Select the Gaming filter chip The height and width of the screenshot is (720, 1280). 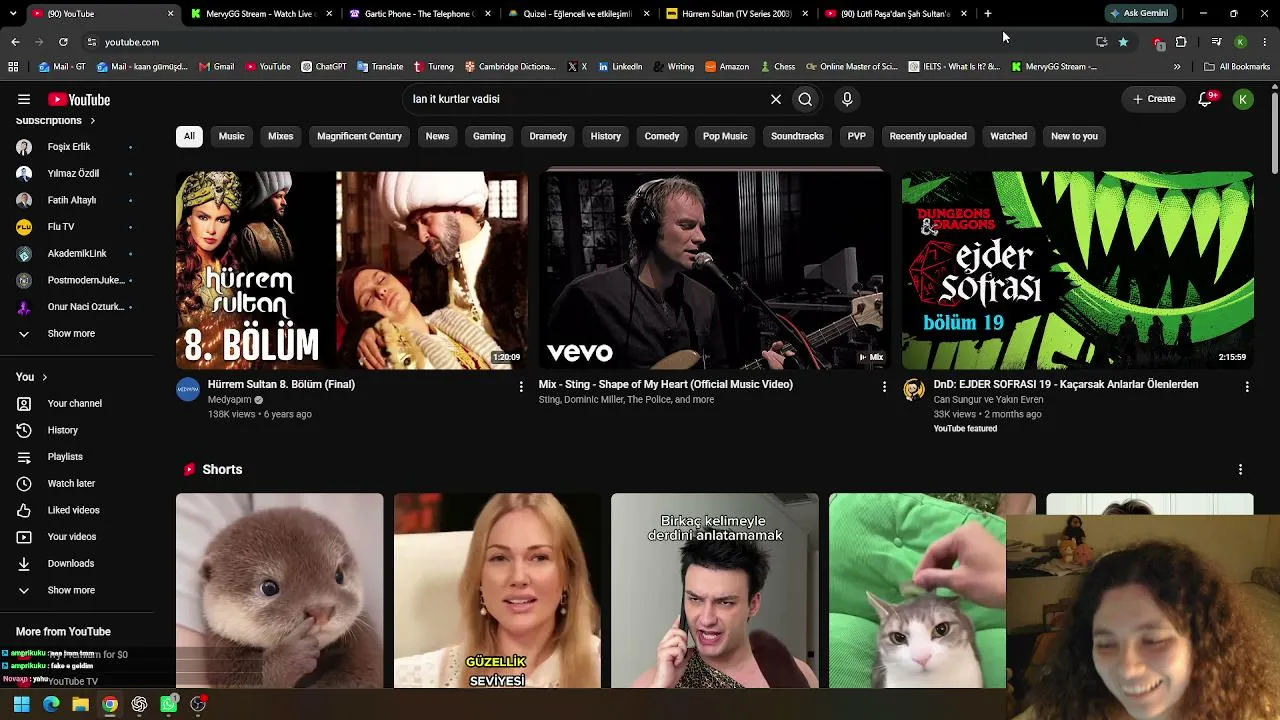[x=489, y=136]
